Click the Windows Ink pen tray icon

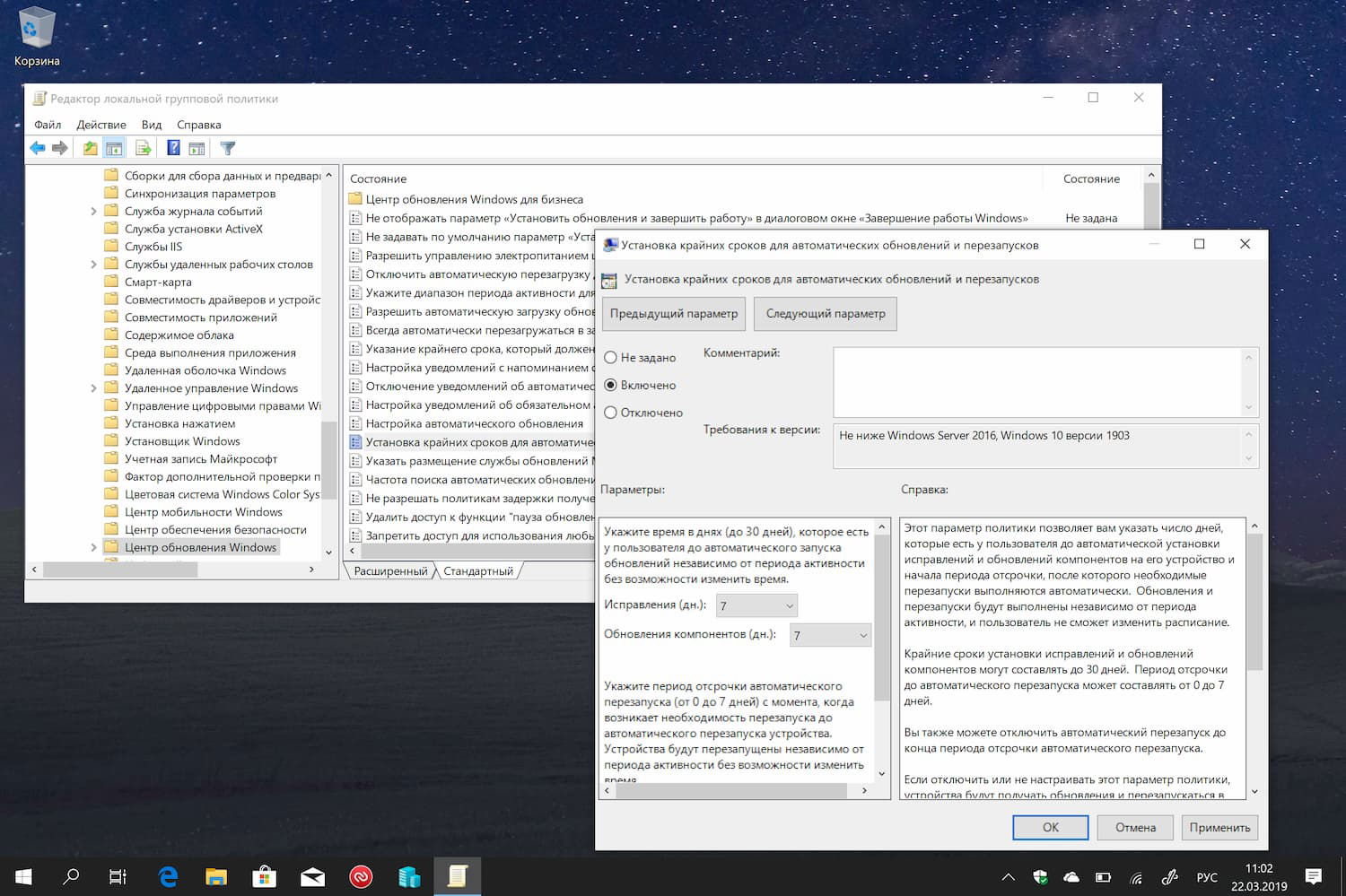point(1169,877)
